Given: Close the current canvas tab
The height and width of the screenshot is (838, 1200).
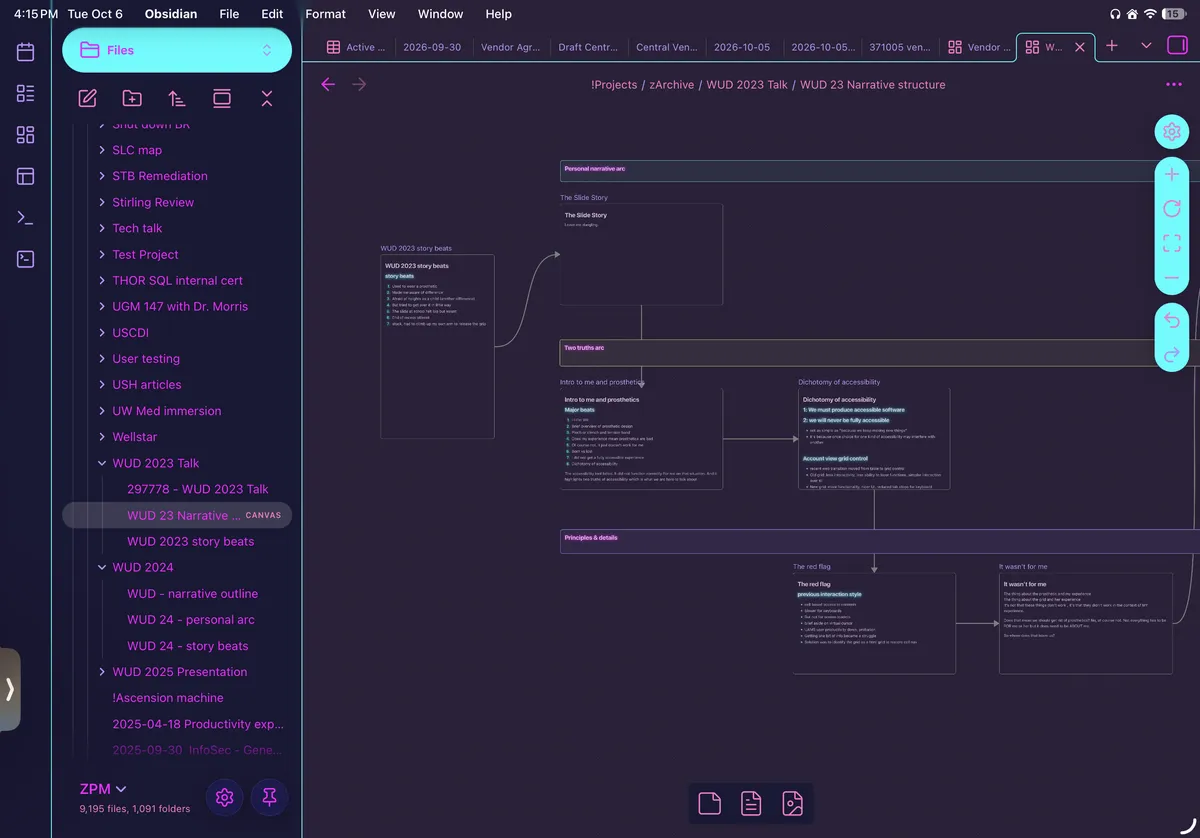Looking at the screenshot, I should tap(1080, 47).
